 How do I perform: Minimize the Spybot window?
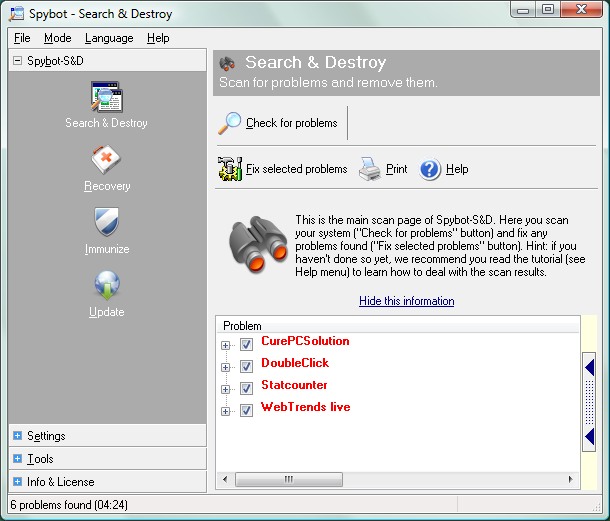point(523,10)
